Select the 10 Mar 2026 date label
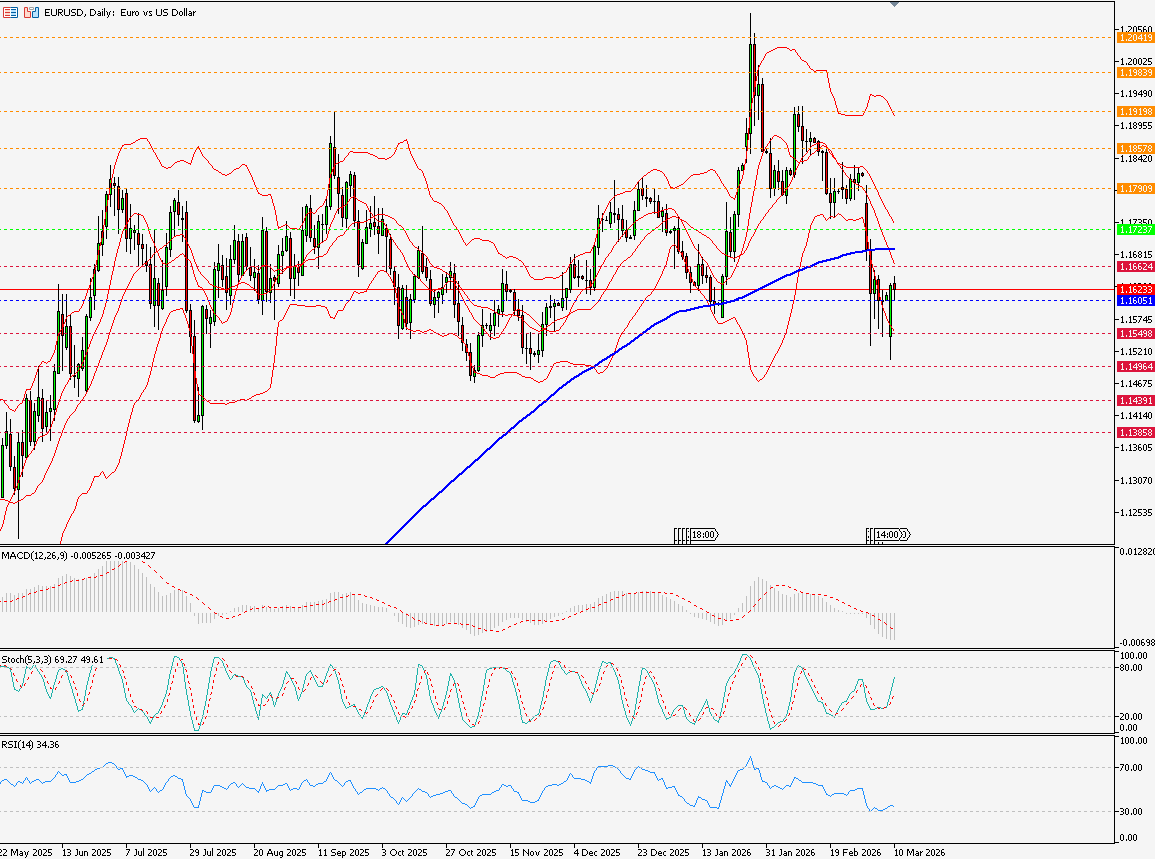Screen dimensions: 1155x859 (921, 852)
